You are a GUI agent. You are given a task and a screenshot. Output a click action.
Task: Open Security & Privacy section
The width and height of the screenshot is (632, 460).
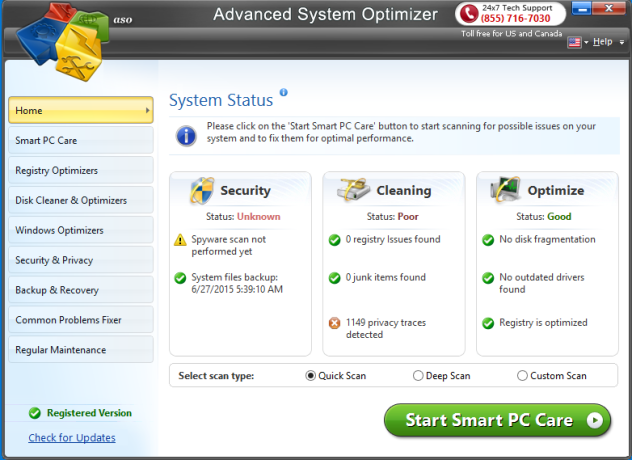tap(81, 260)
